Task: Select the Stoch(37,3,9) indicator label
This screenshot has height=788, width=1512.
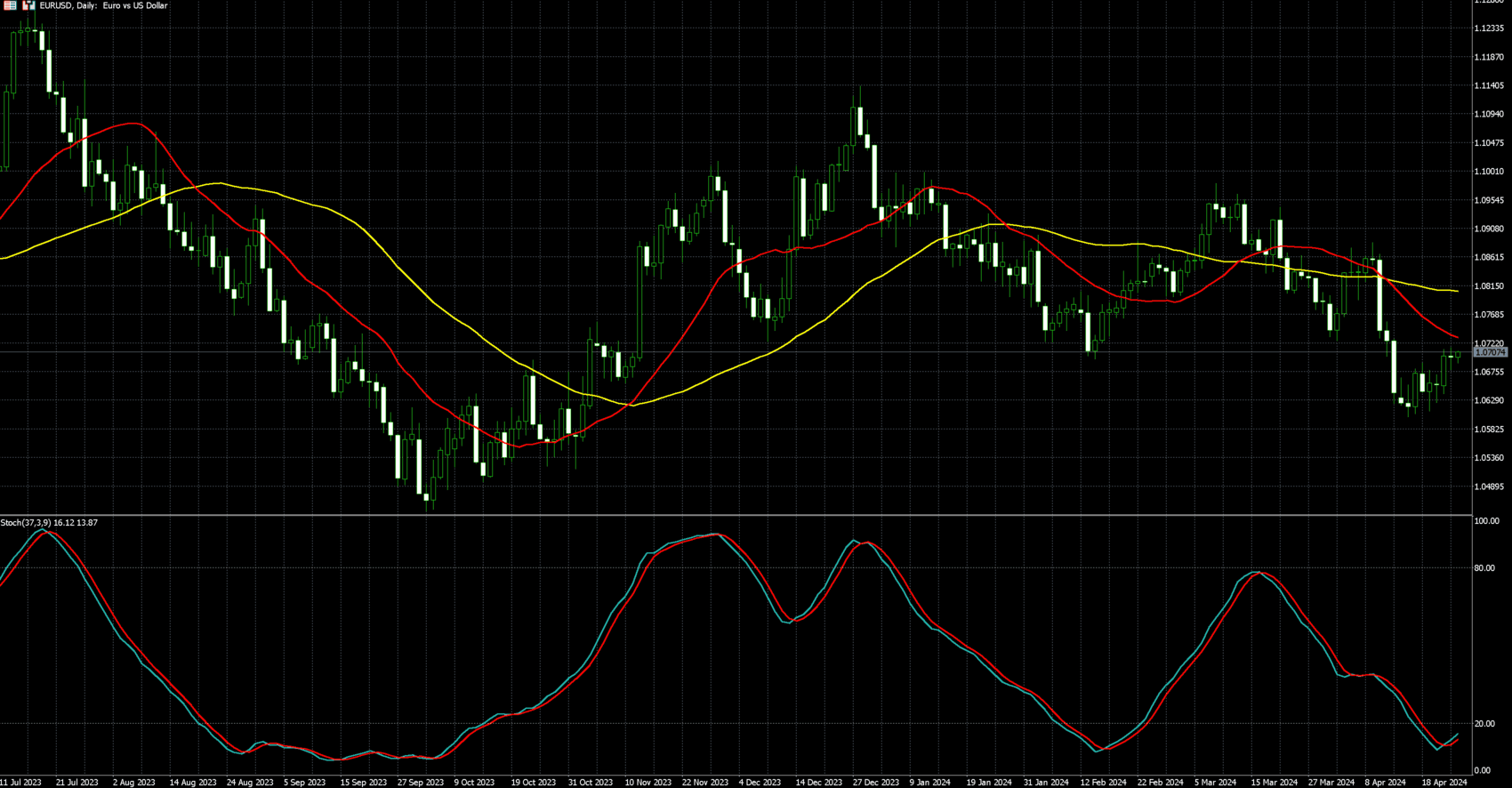Action: point(49,523)
